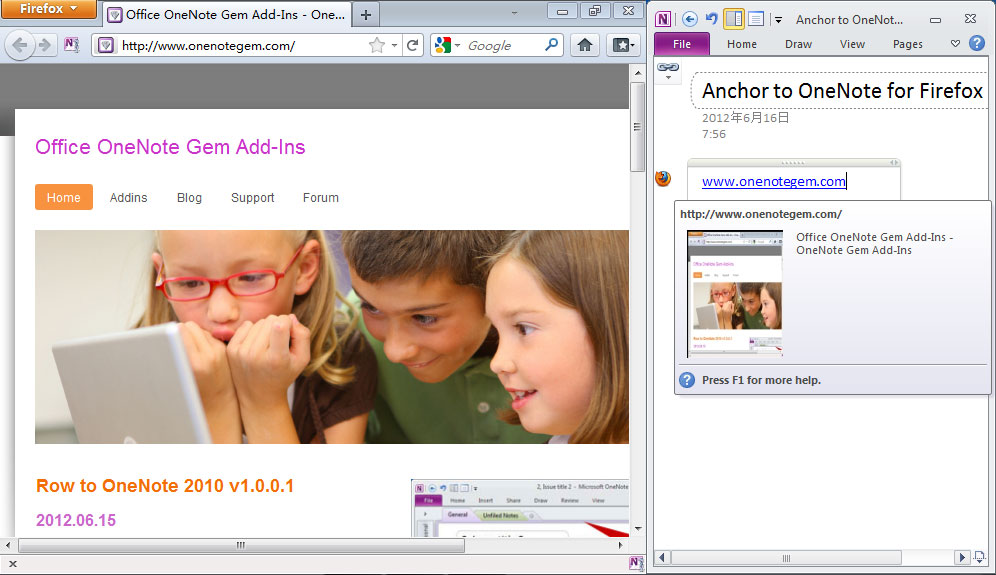Click the 2012.06.15 article date
996x575 pixels.
click(x=76, y=520)
